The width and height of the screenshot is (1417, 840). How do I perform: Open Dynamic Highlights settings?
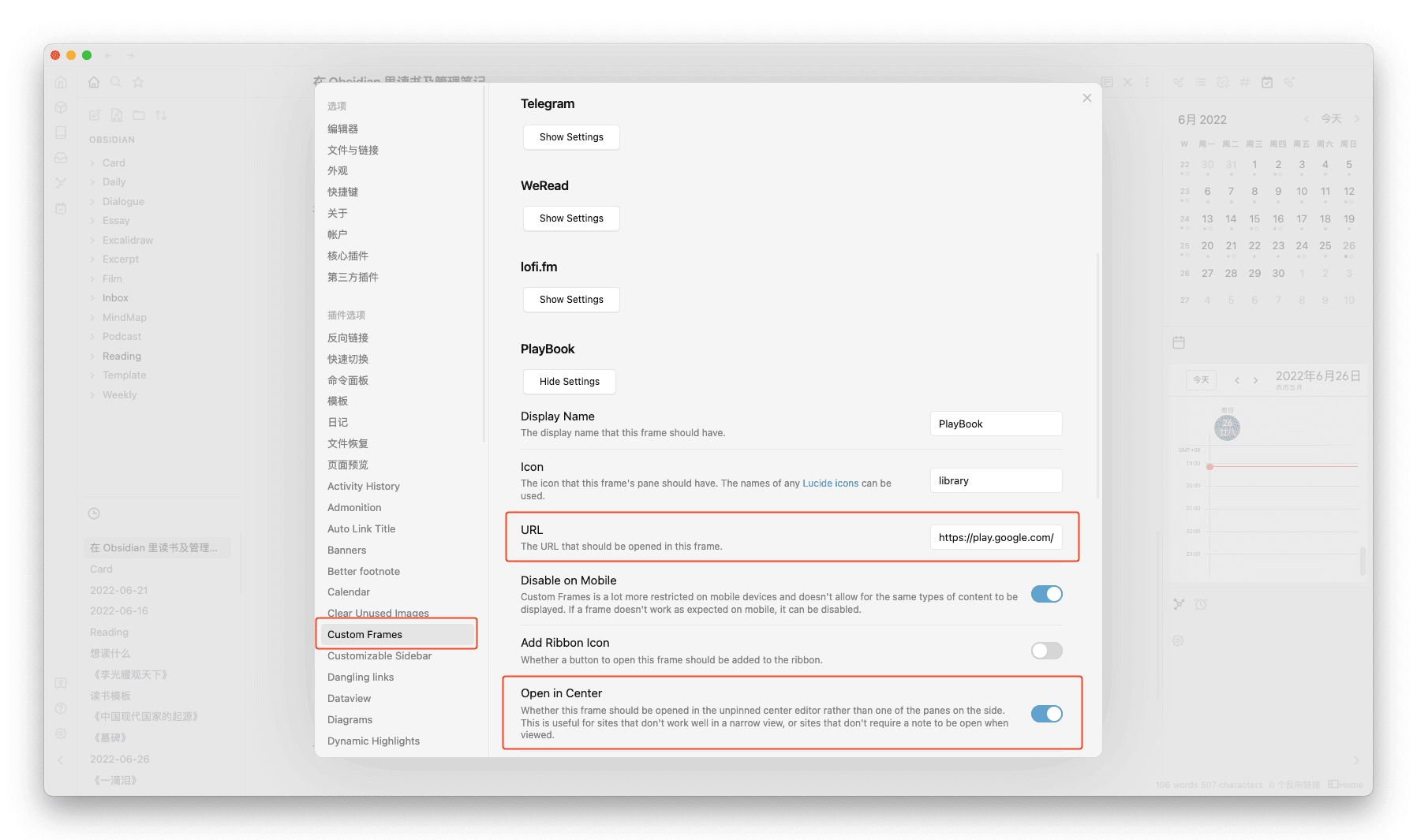pos(373,741)
